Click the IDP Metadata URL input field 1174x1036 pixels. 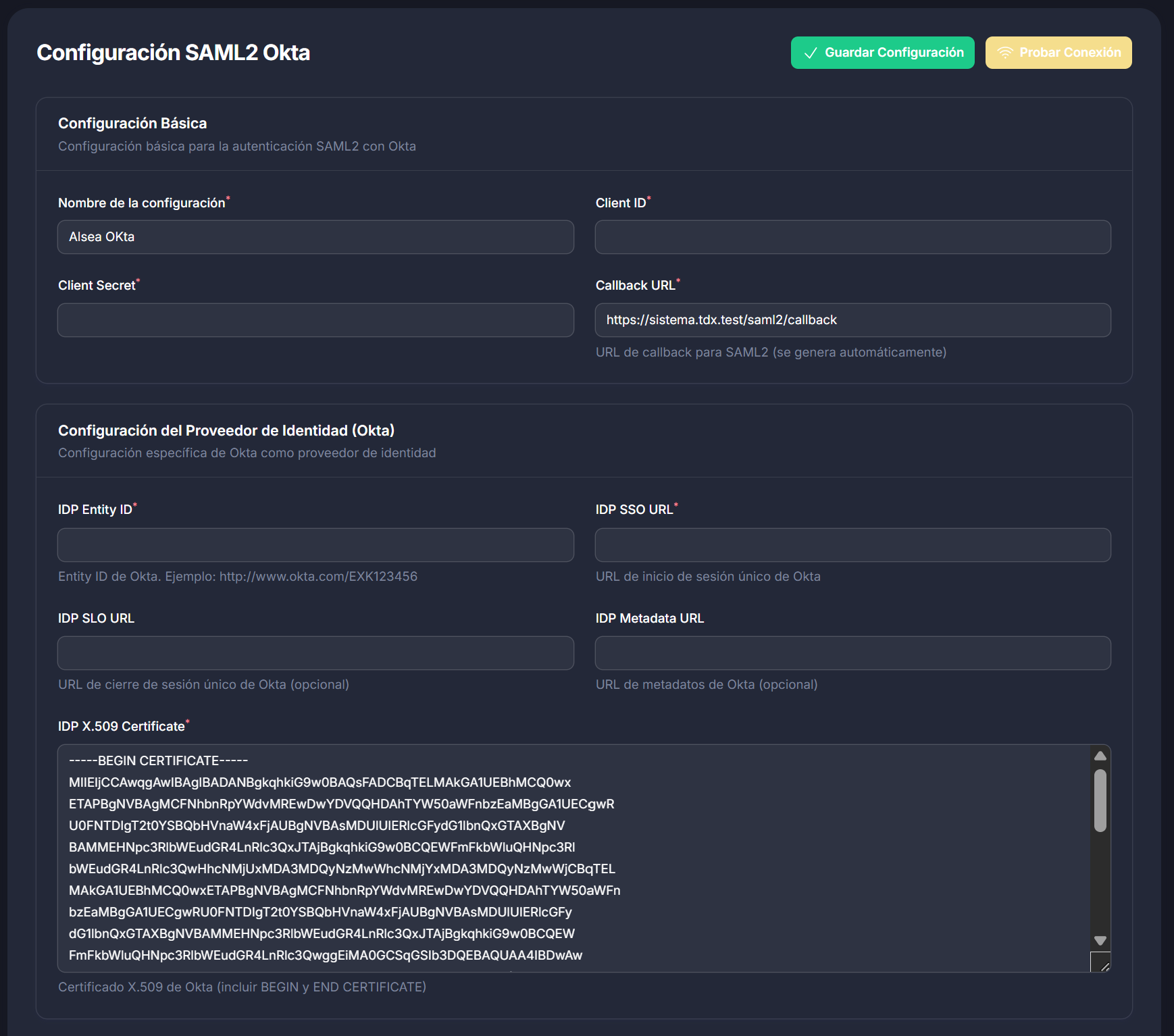pos(852,653)
